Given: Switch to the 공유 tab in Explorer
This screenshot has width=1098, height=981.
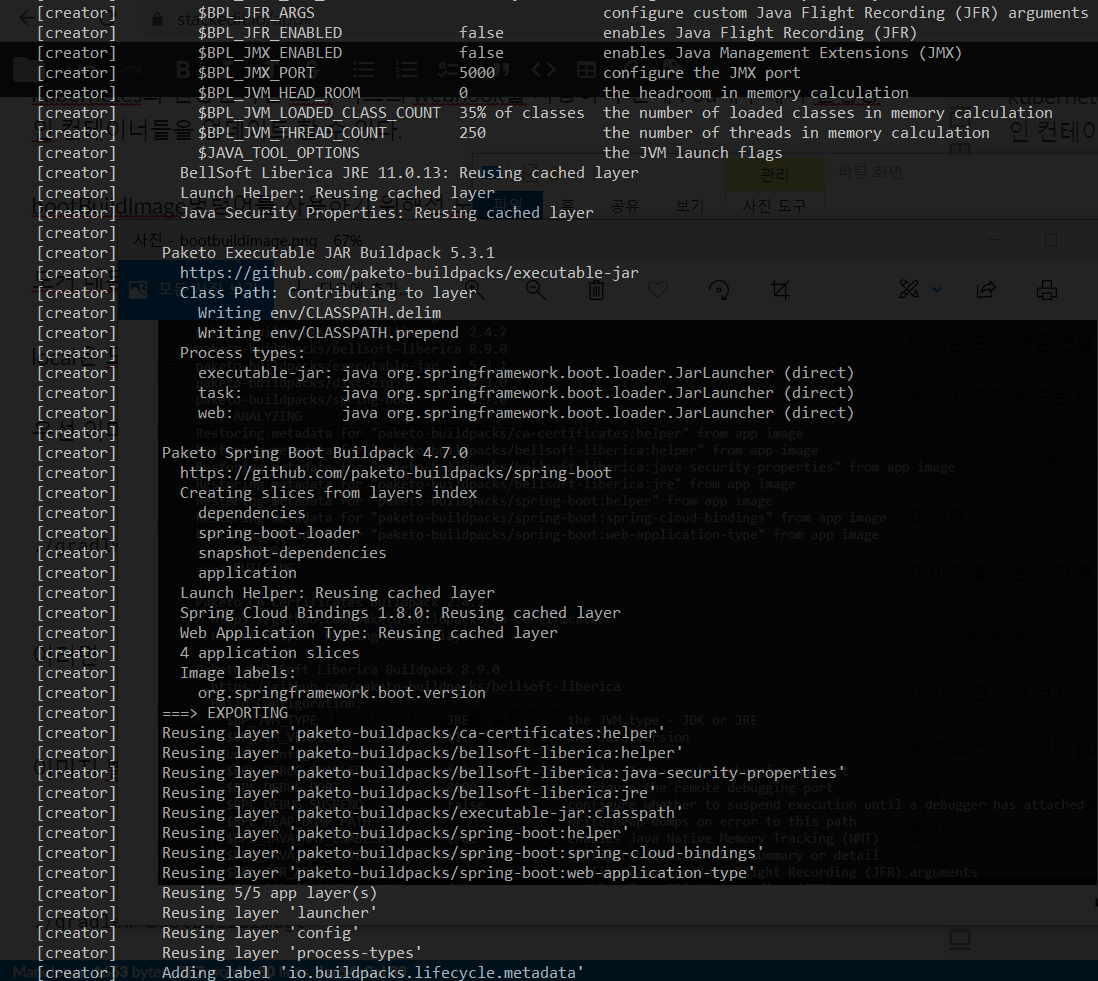Looking at the screenshot, I should (625, 205).
